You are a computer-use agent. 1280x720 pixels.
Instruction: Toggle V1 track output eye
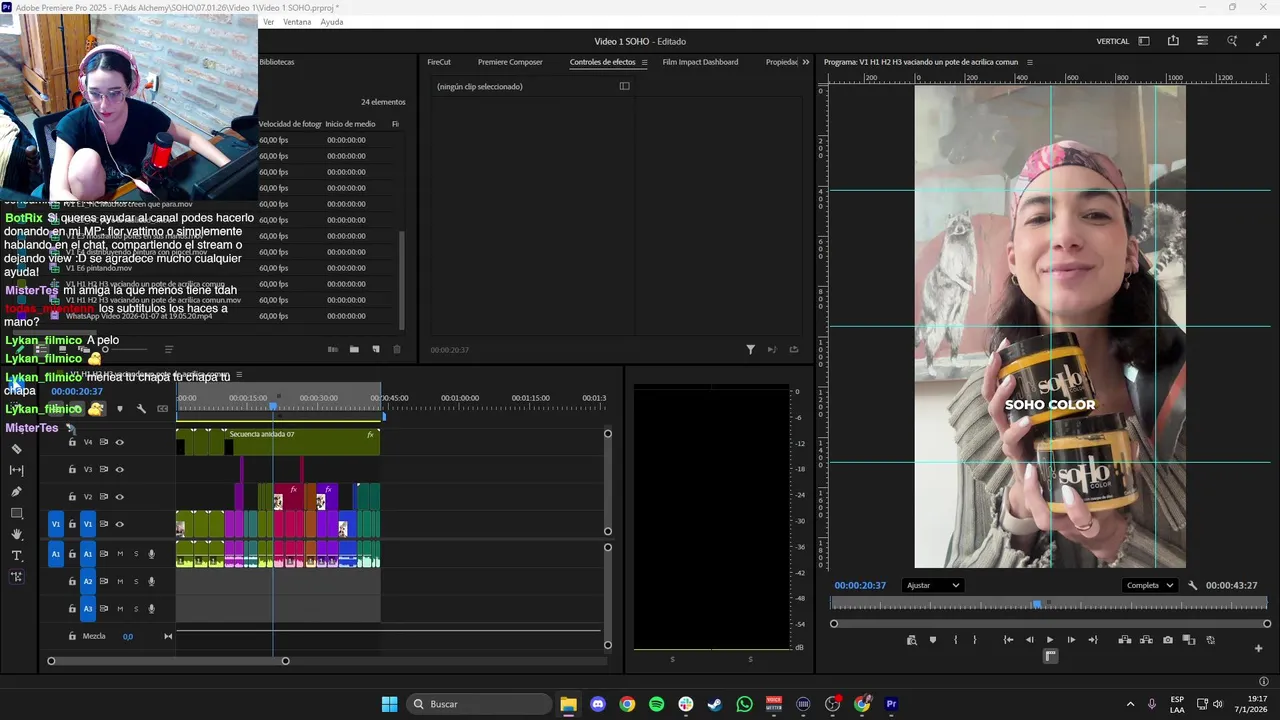[x=119, y=524]
